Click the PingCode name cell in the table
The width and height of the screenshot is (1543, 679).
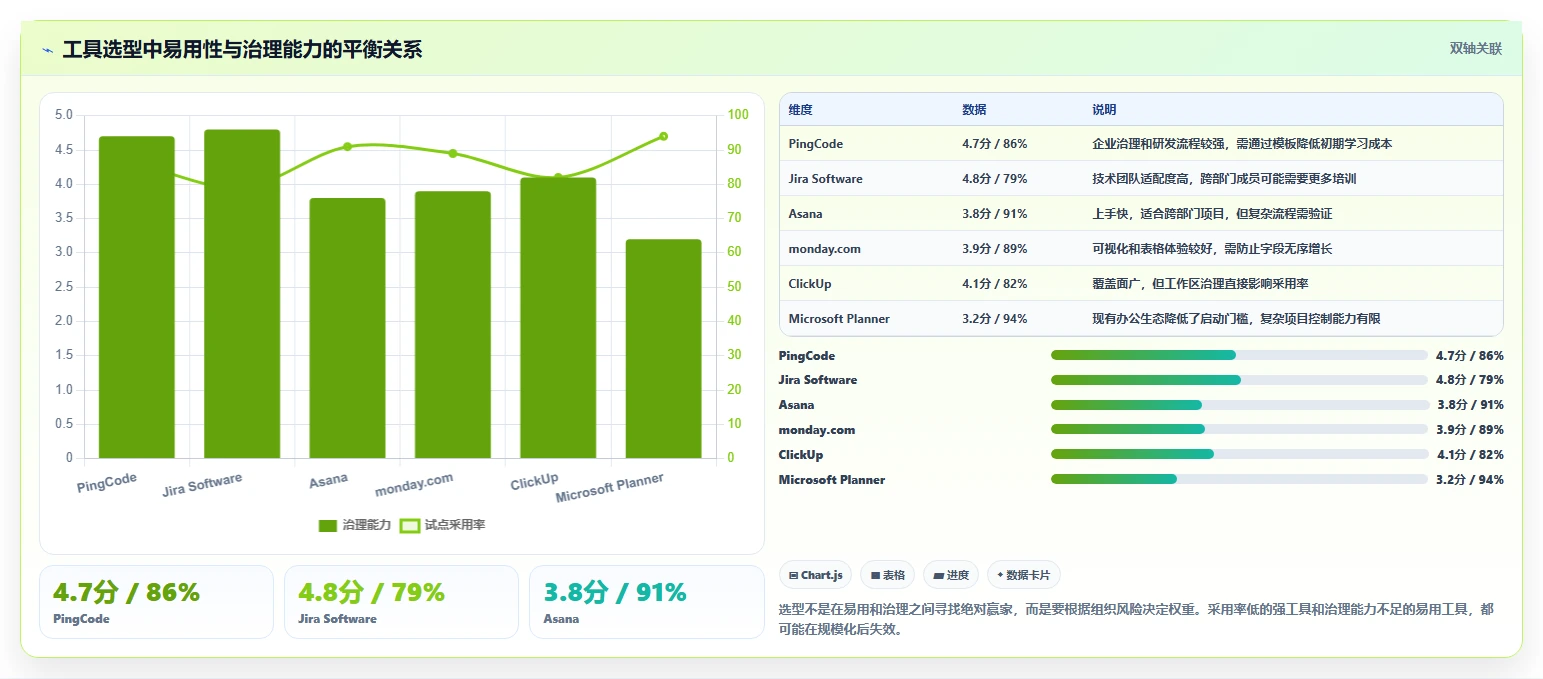tap(815, 144)
